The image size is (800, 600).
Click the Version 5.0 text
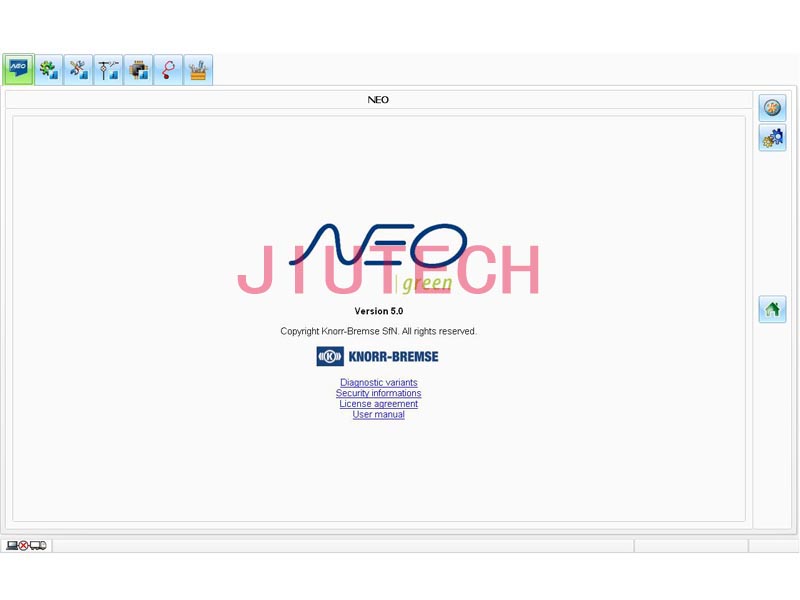pyautogui.click(x=379, y=311)
